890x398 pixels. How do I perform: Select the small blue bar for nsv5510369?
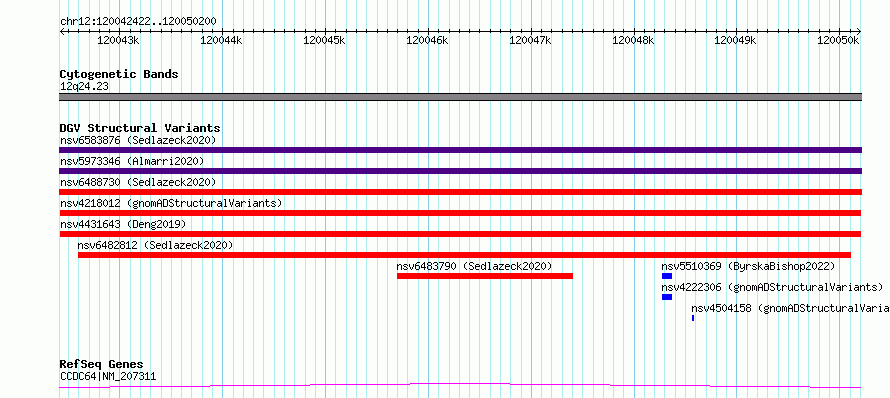[667, 276]
